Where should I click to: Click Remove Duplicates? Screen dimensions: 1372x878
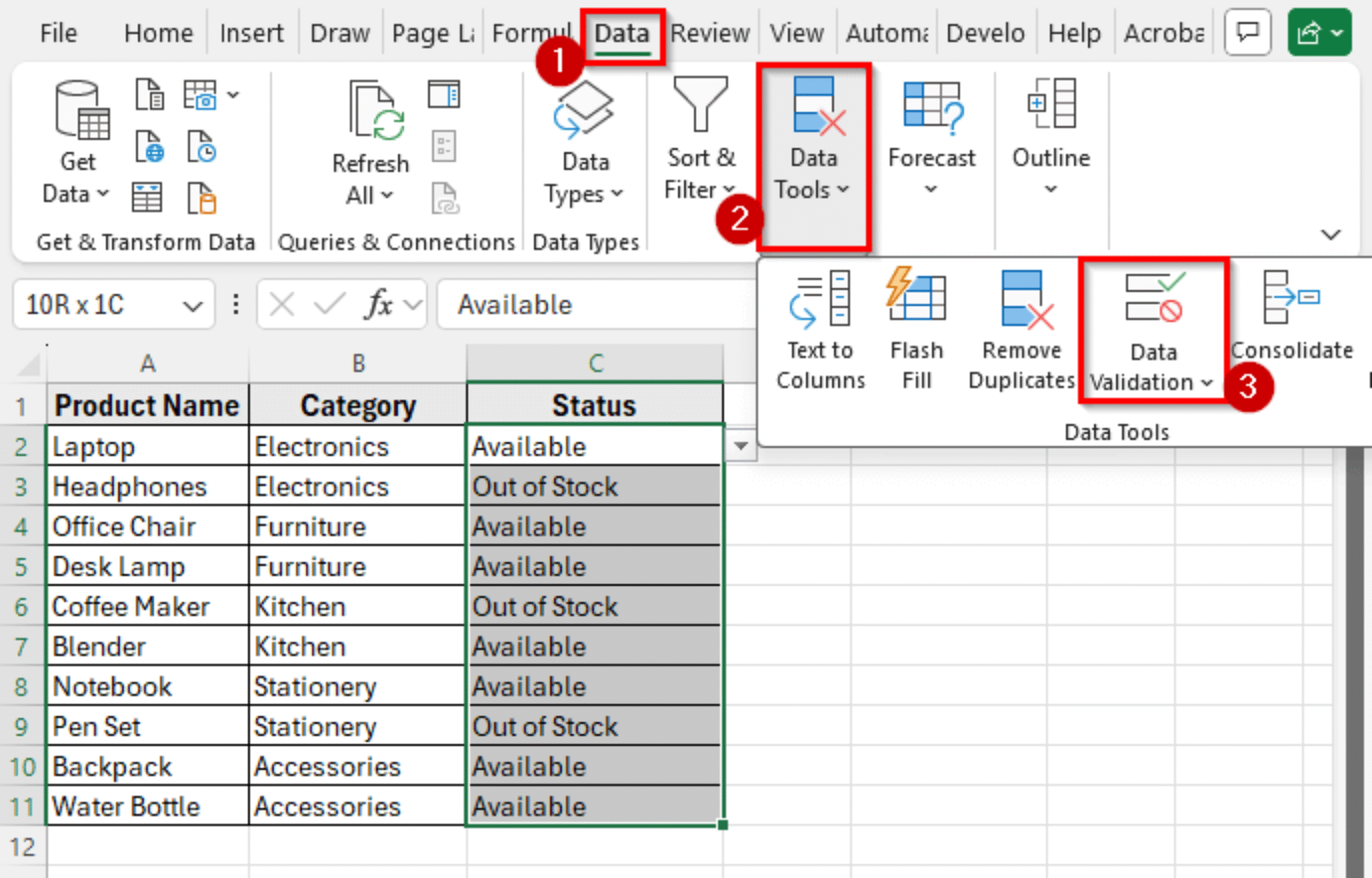(x=1022, y=330)
